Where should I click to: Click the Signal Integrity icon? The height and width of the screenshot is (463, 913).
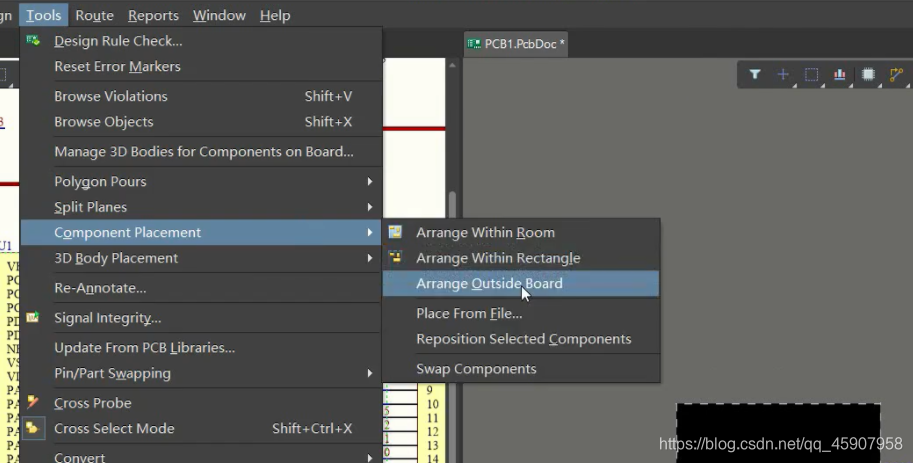coord(33,317)
